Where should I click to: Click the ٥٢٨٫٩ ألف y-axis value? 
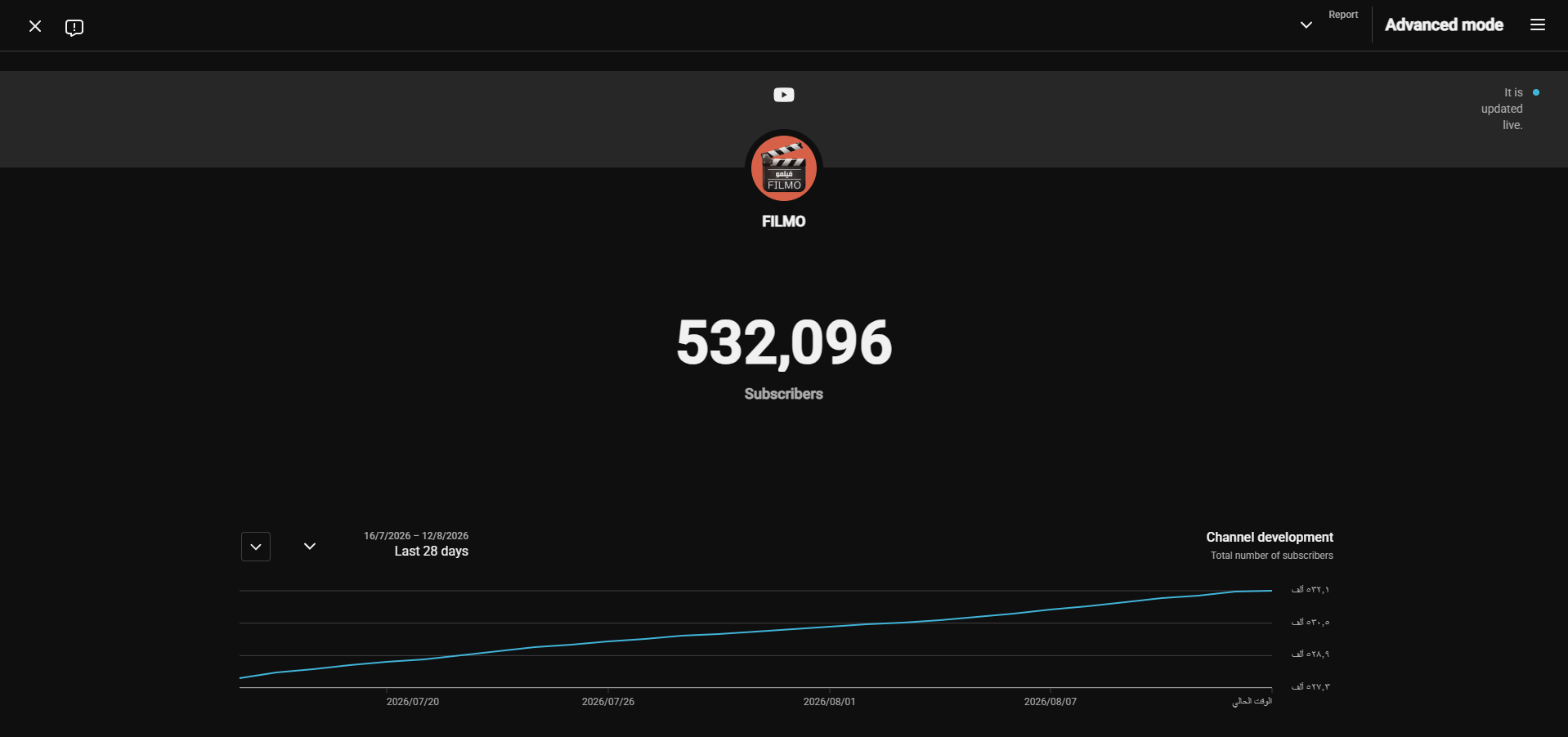tap(1310, 654)
